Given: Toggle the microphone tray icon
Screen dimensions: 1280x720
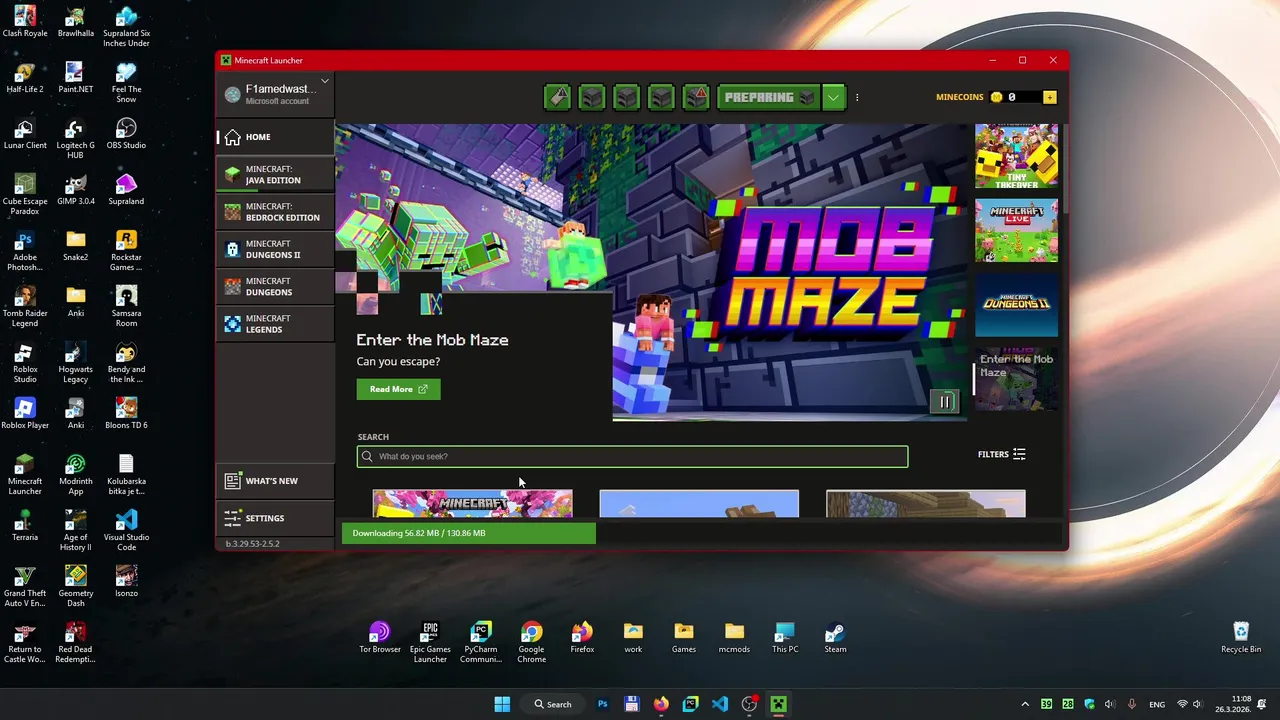Looking at the screenshot, I should click(x=1132, y=704).
